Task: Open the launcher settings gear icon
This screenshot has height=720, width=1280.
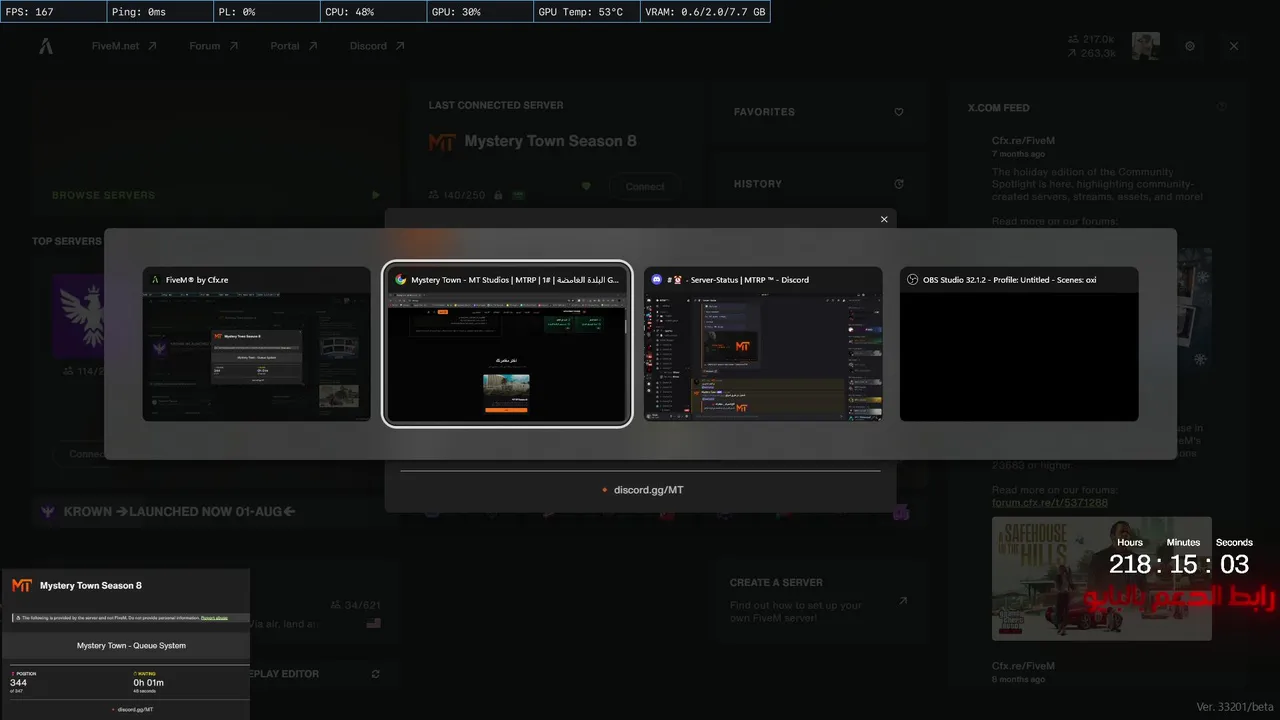Action: (1190, 46)
